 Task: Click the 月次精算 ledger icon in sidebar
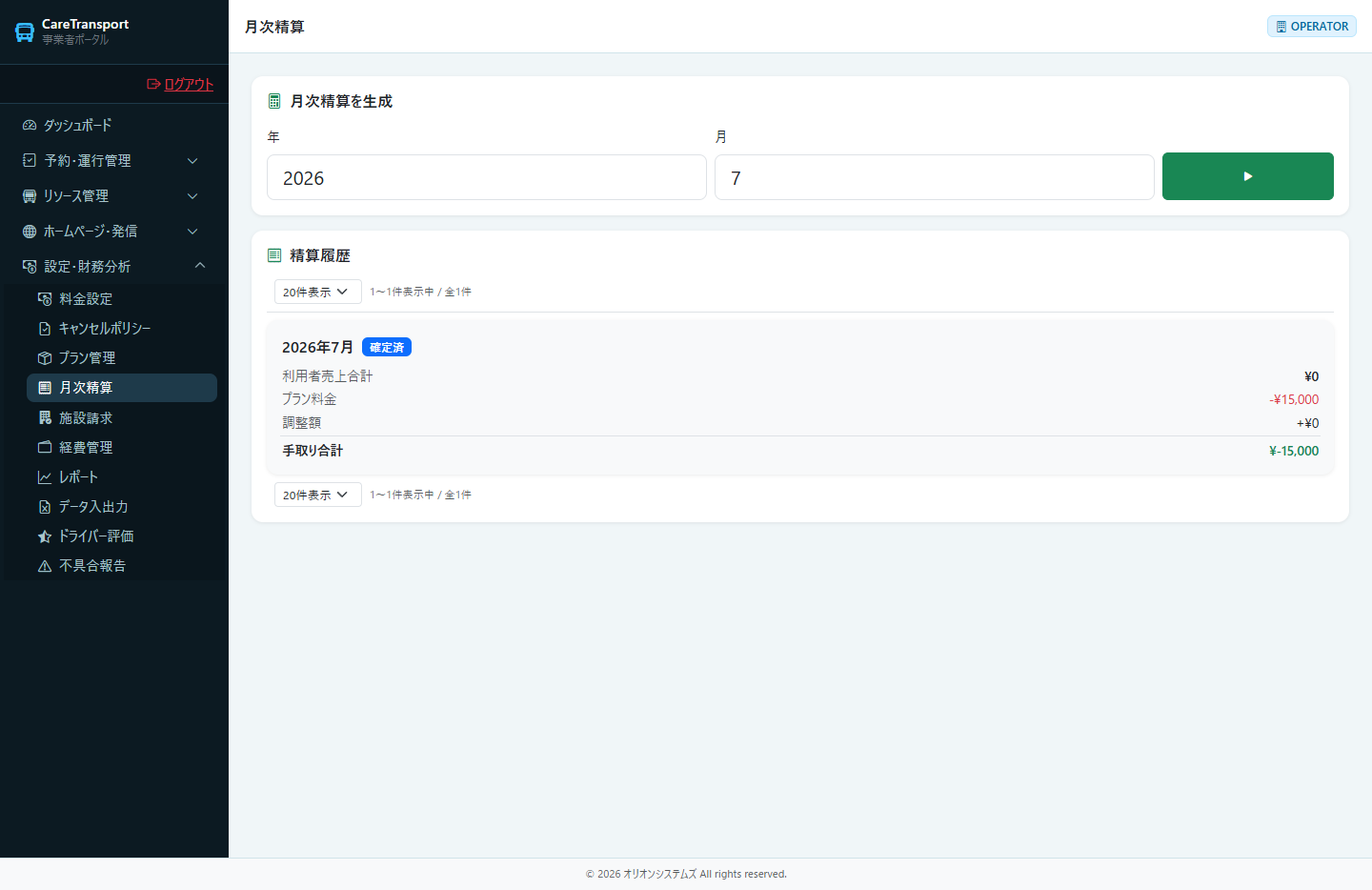coord(45,388)
